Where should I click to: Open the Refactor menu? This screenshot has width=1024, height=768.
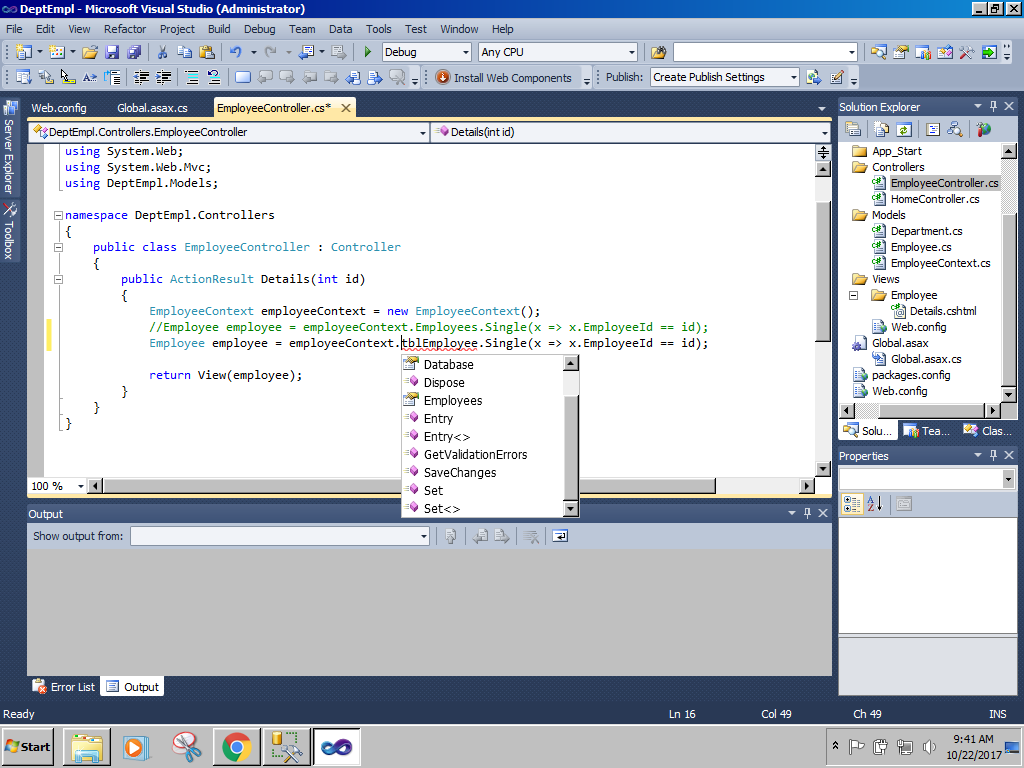click(125, 29)
